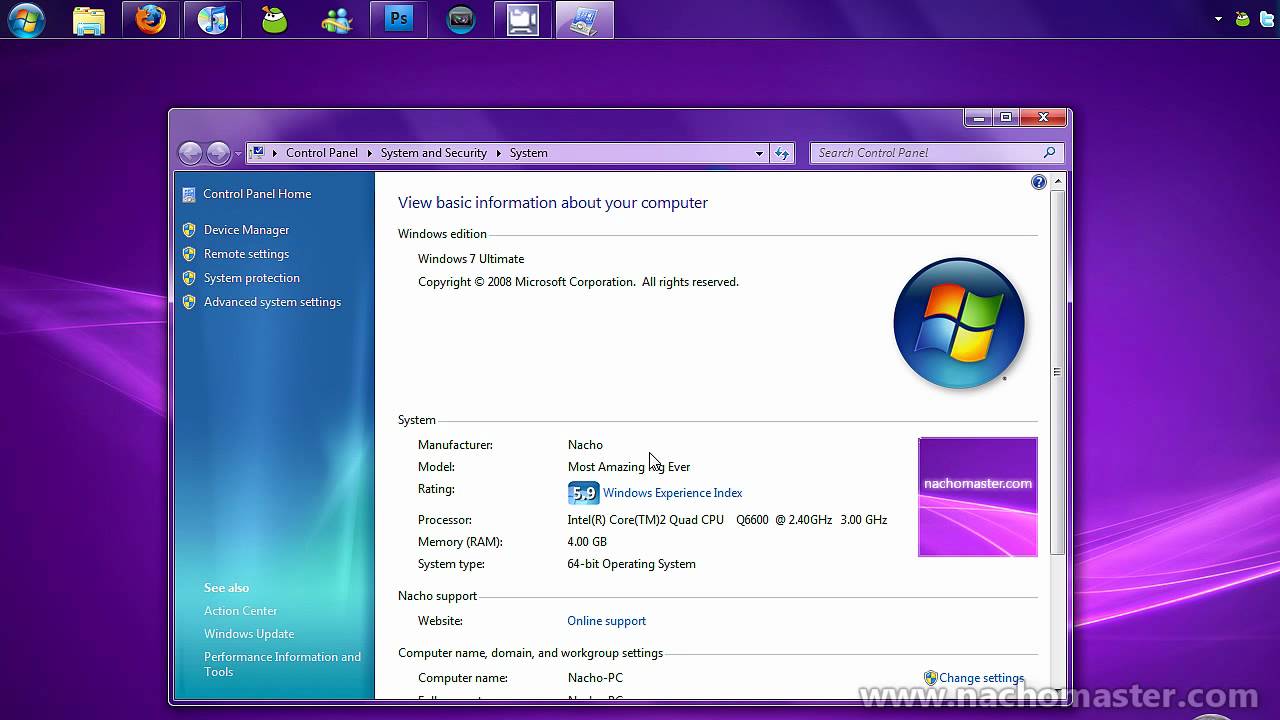The width and height of the screenshot is (1280, 720).
Task: Click the green blob system tray icon
Action: [x=1243, y=19]
